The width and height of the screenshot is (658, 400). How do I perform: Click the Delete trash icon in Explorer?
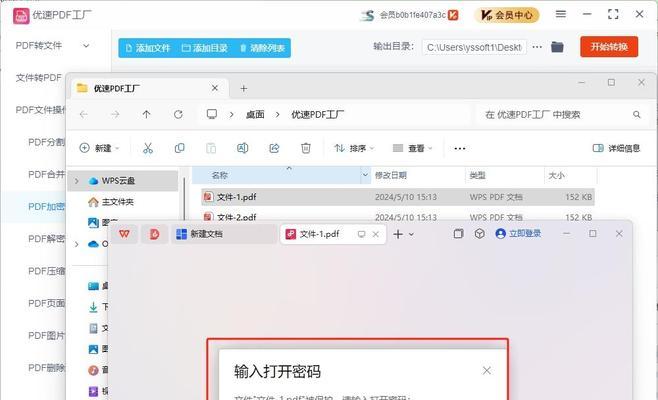(x=306, y=148)
